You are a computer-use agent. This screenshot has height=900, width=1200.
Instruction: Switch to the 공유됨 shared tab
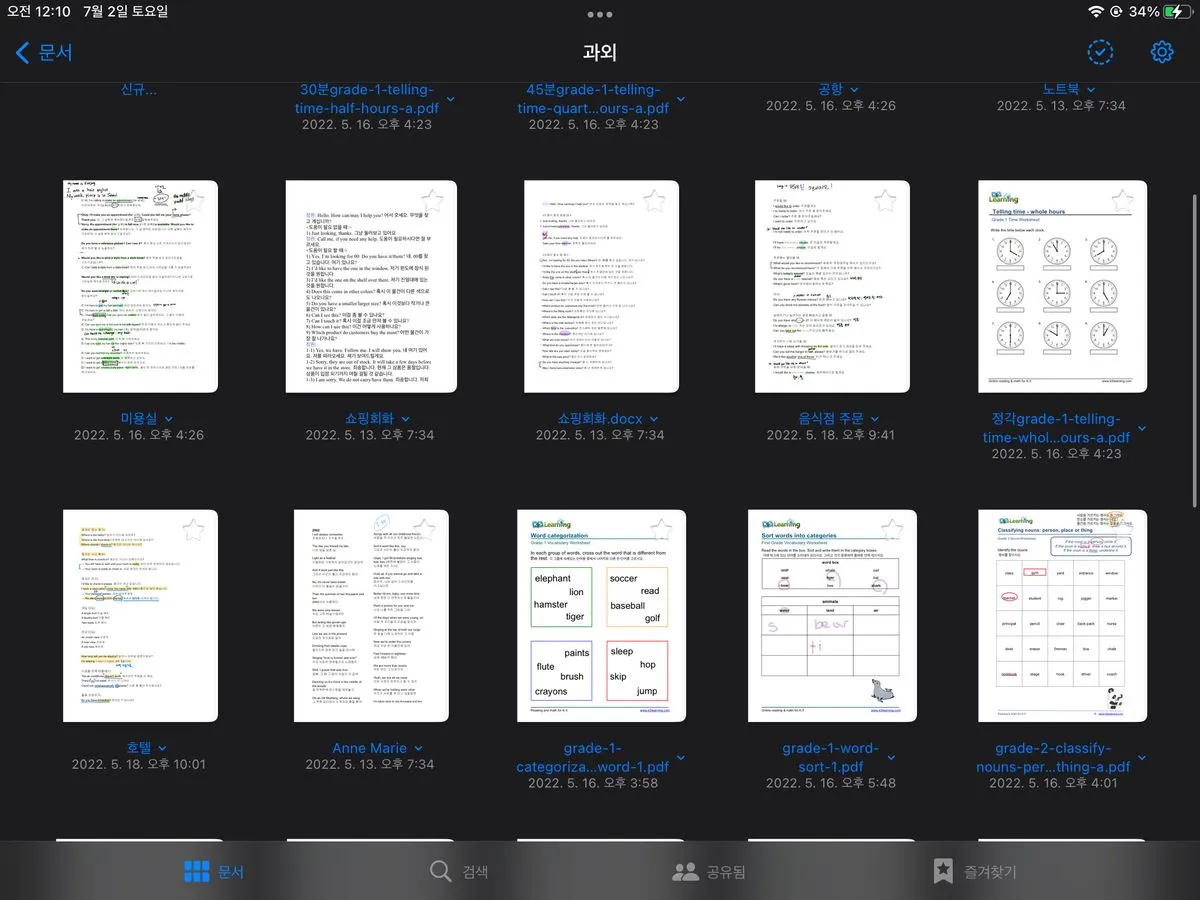pyautogui.click(x=709, y=871)
